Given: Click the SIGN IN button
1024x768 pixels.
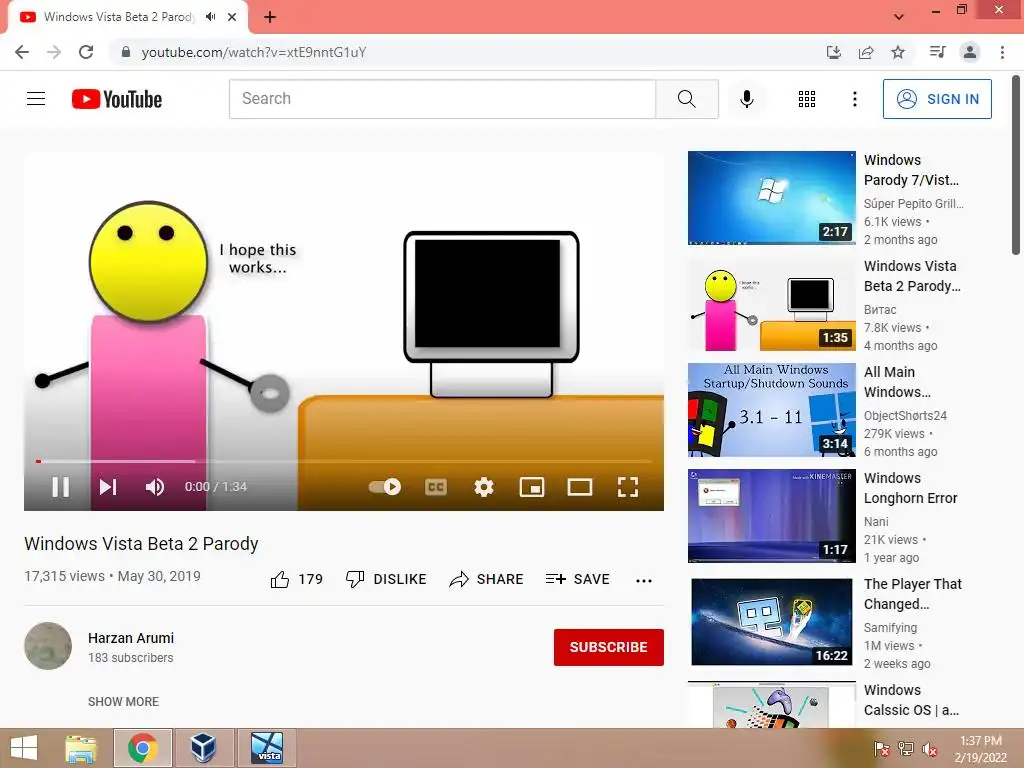Looking at the screenshot, I should tap(937, 99).
